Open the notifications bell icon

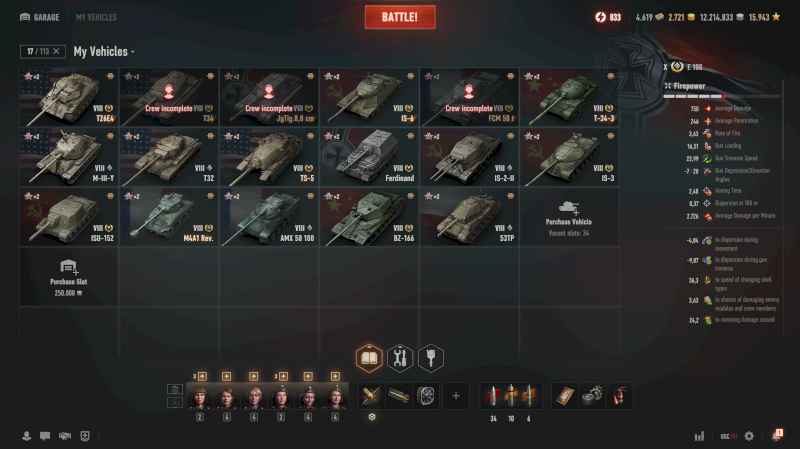[777, 435]
